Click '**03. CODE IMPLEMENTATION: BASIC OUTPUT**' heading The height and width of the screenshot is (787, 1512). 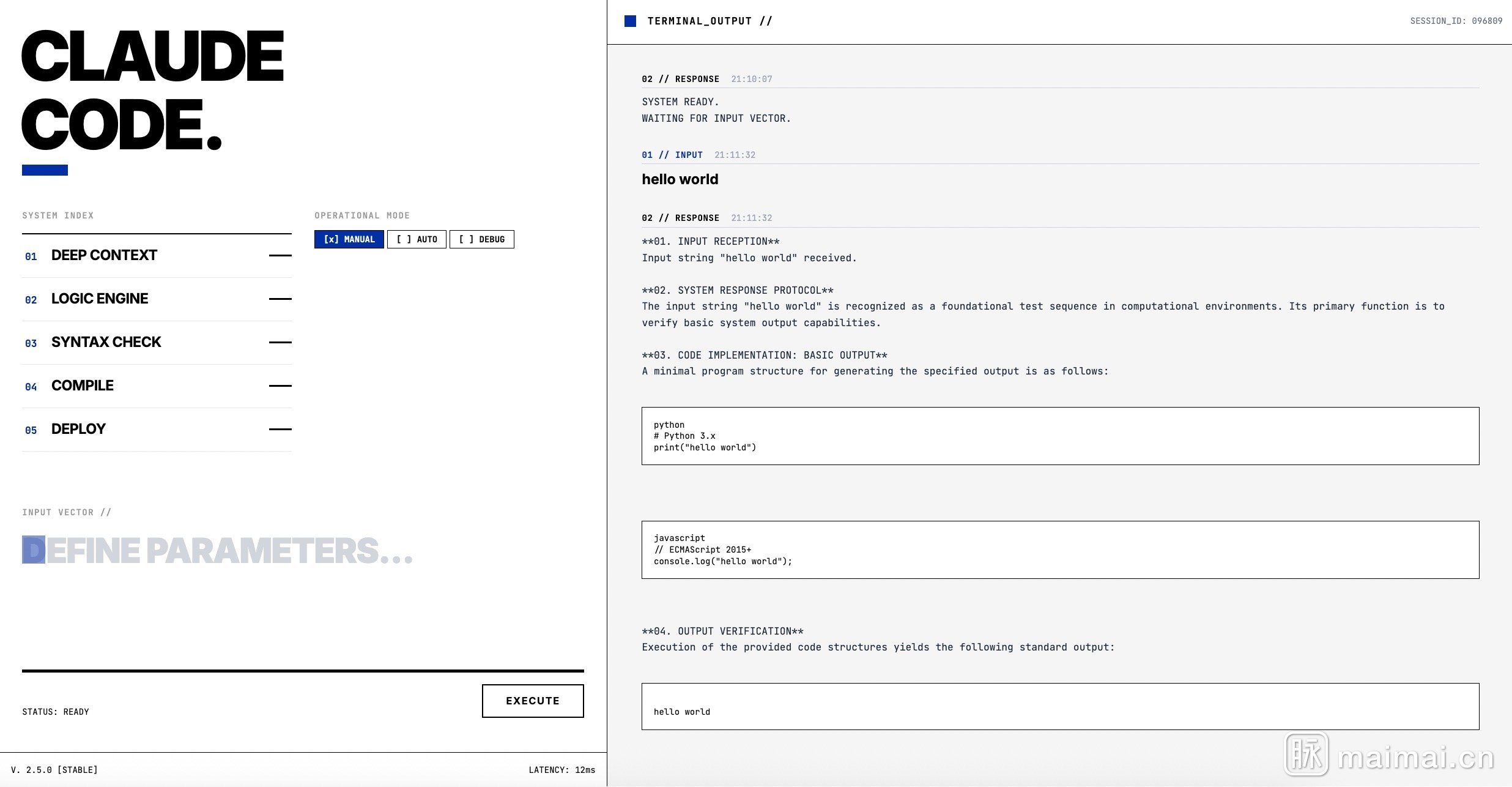(765, 355)
